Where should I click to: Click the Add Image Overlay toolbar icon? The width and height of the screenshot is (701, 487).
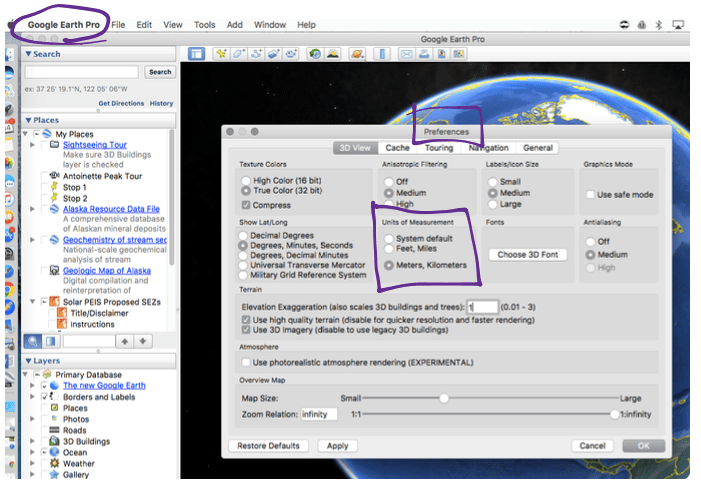tap(274, 54)
